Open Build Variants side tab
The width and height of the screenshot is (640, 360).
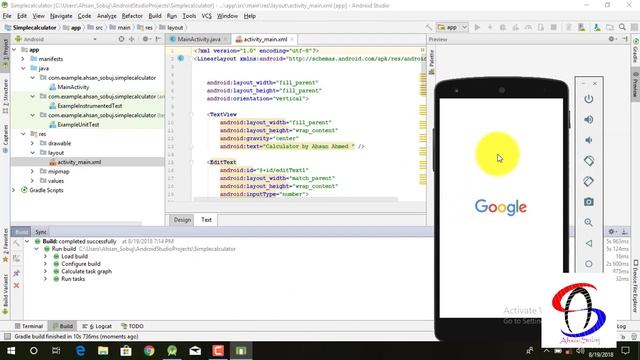[5, 294]
